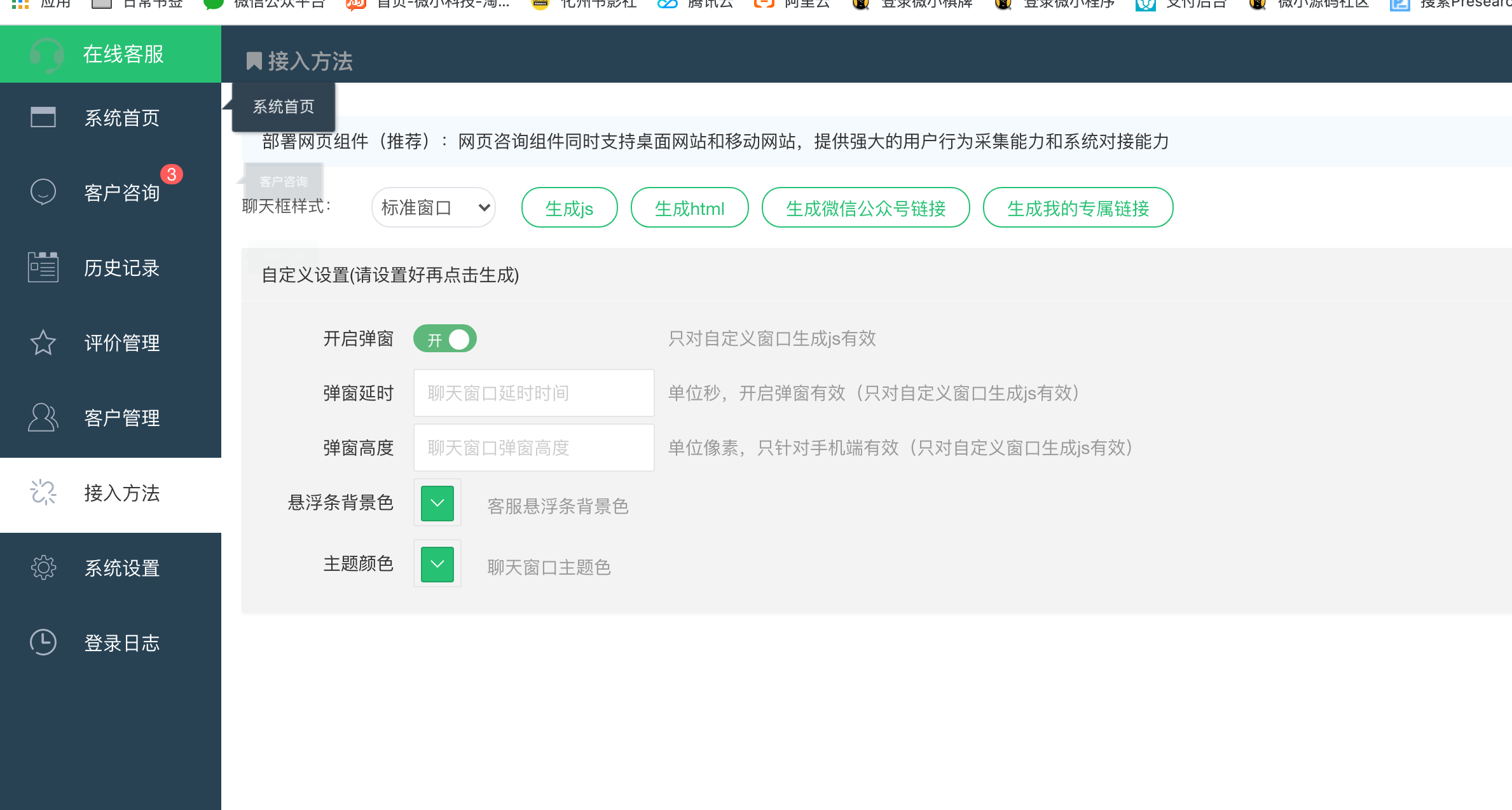Click the 弹窗高度 field label
Screen dimensions: 1512x810
click(x=359, y=448)
